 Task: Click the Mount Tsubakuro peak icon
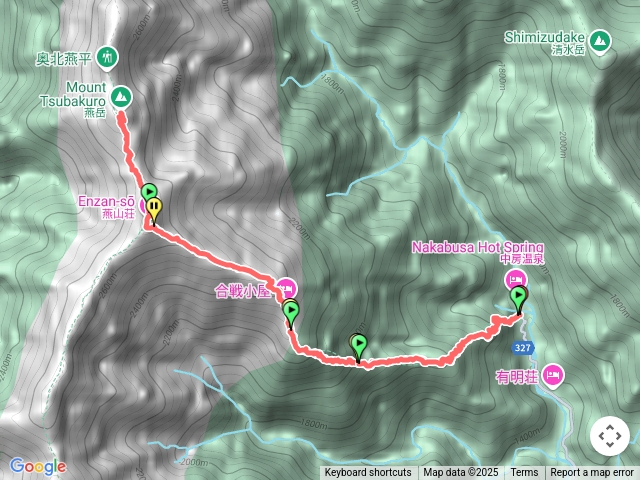[x=121, y=97]
